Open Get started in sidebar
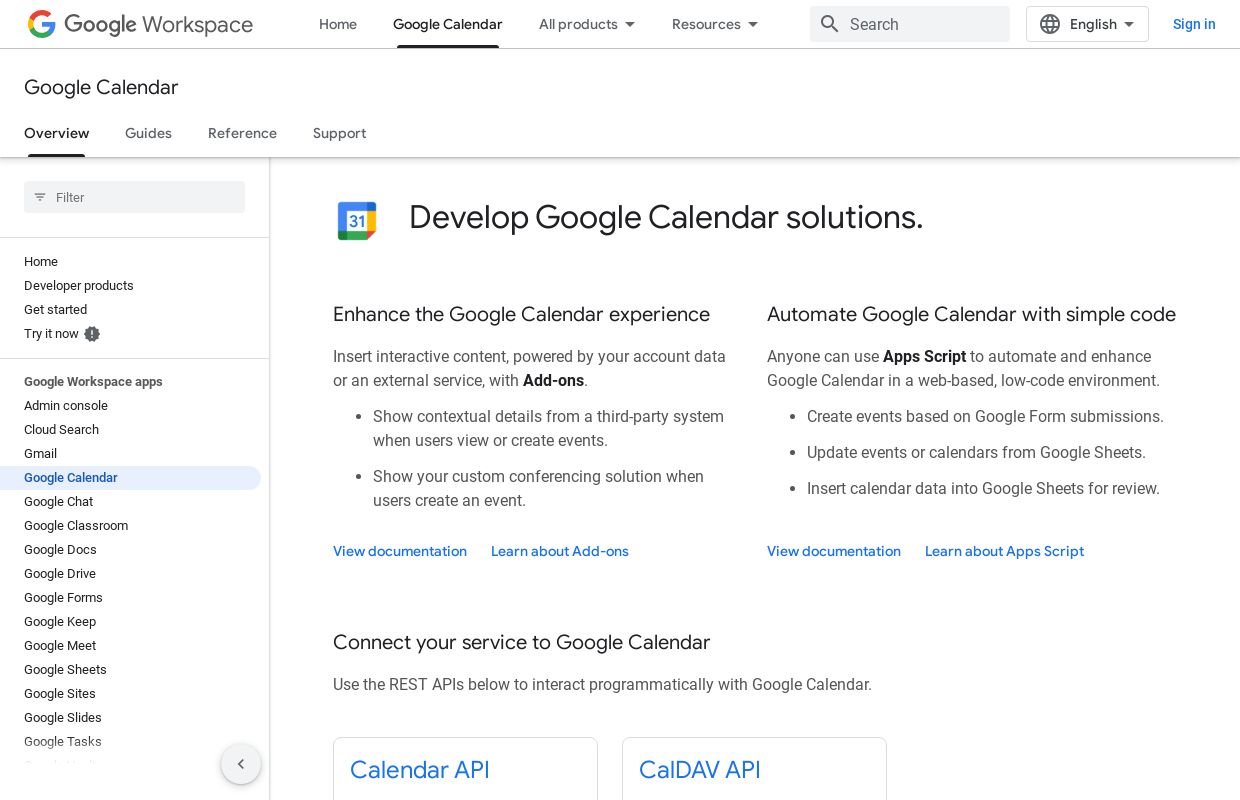Screen dimensions: 1240x800 point(55,310)
